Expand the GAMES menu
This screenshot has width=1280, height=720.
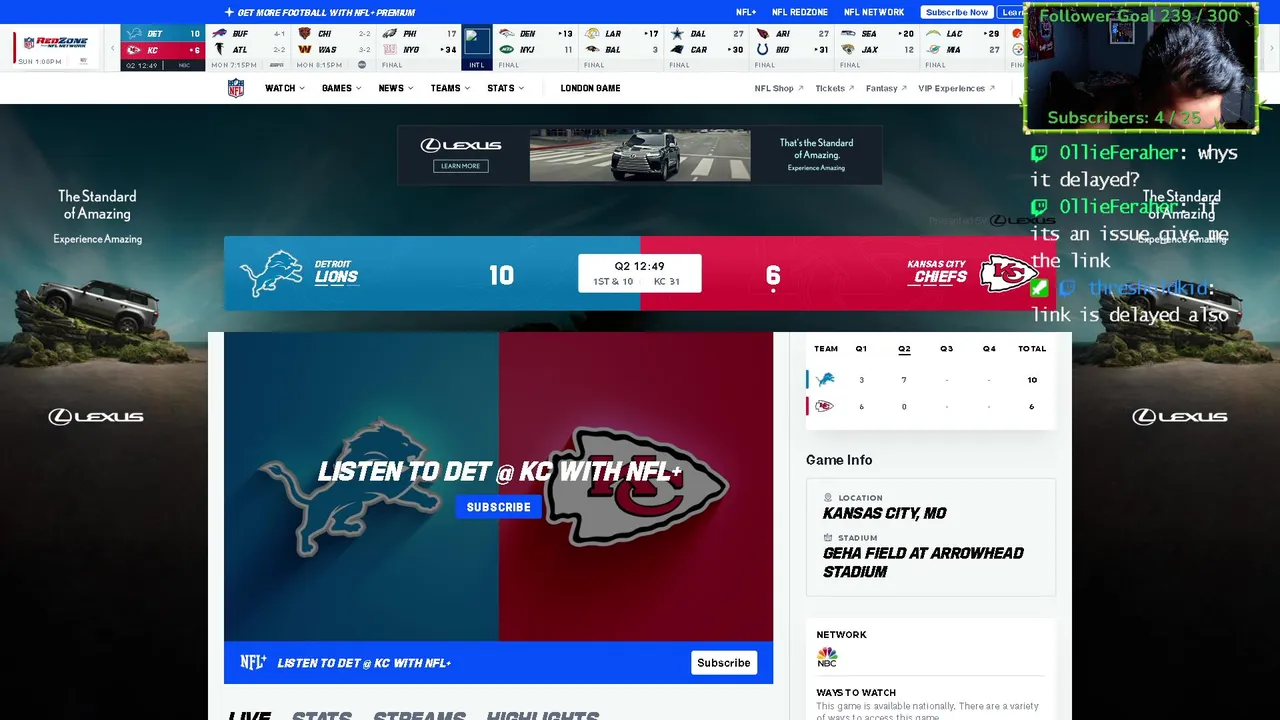342,88
